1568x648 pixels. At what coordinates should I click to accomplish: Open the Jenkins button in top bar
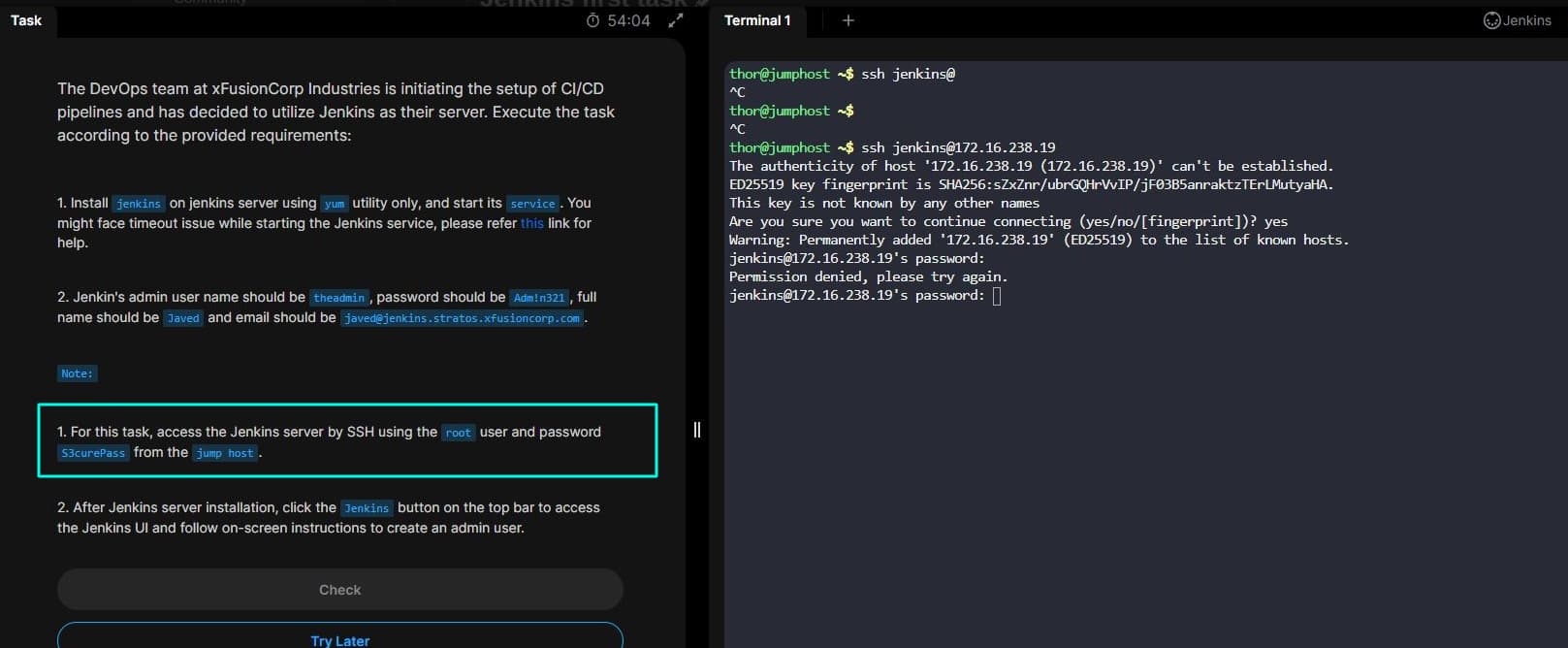1518,20
